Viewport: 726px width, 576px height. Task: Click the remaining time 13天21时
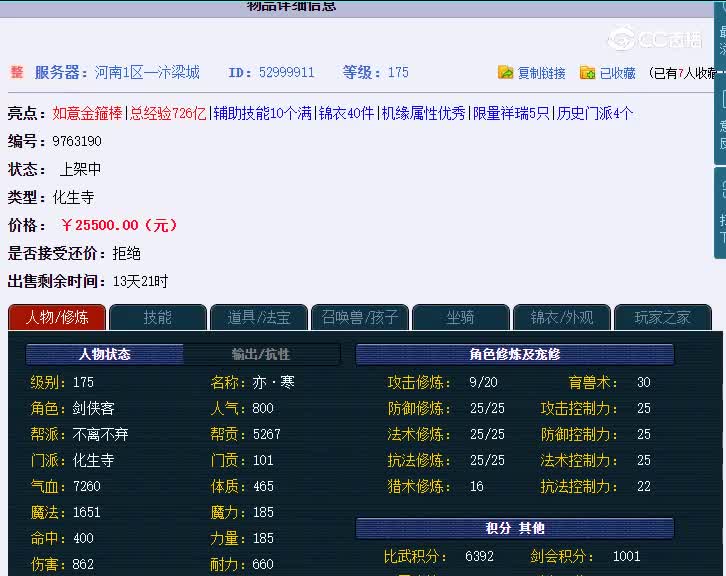(140, 281)
